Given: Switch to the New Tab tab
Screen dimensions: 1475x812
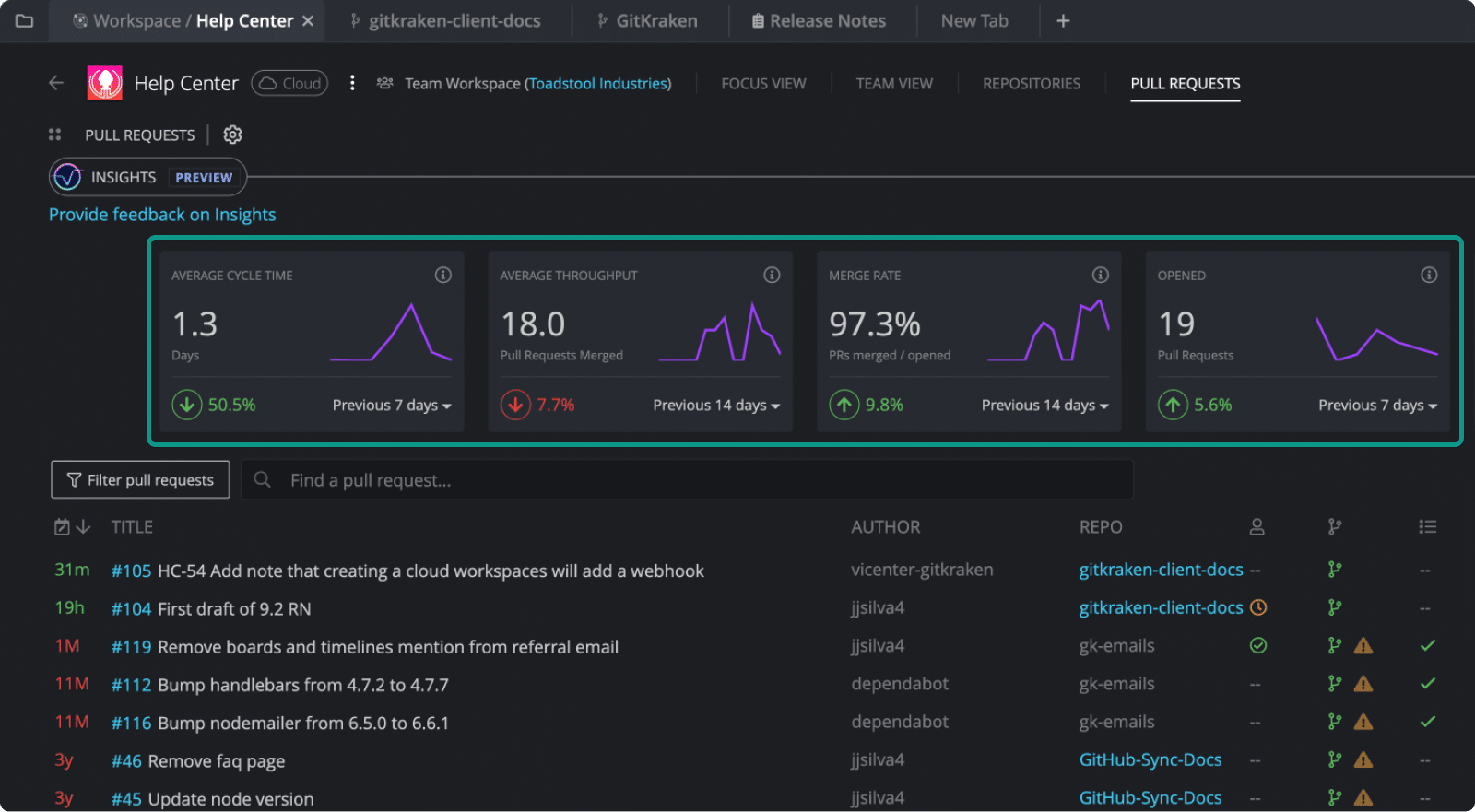Looking at the screenshot, I should click(x=974, y=20).
